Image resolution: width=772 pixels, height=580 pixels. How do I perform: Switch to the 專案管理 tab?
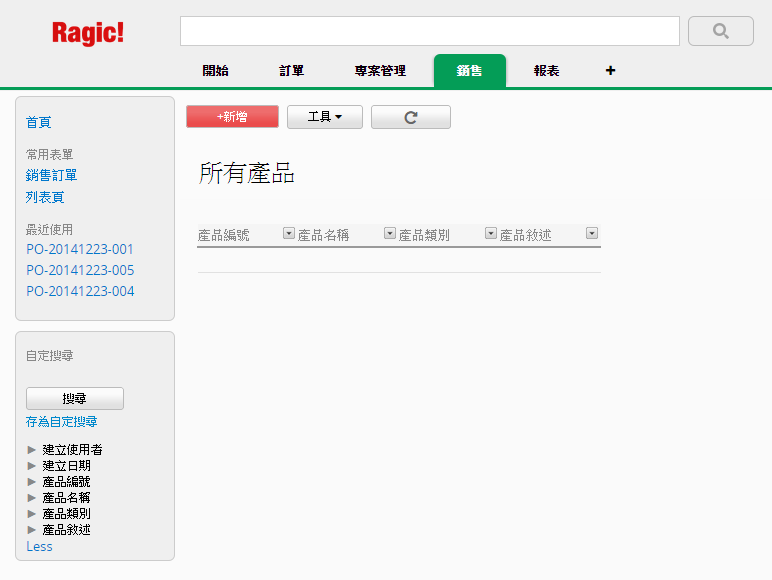point(380,71)
